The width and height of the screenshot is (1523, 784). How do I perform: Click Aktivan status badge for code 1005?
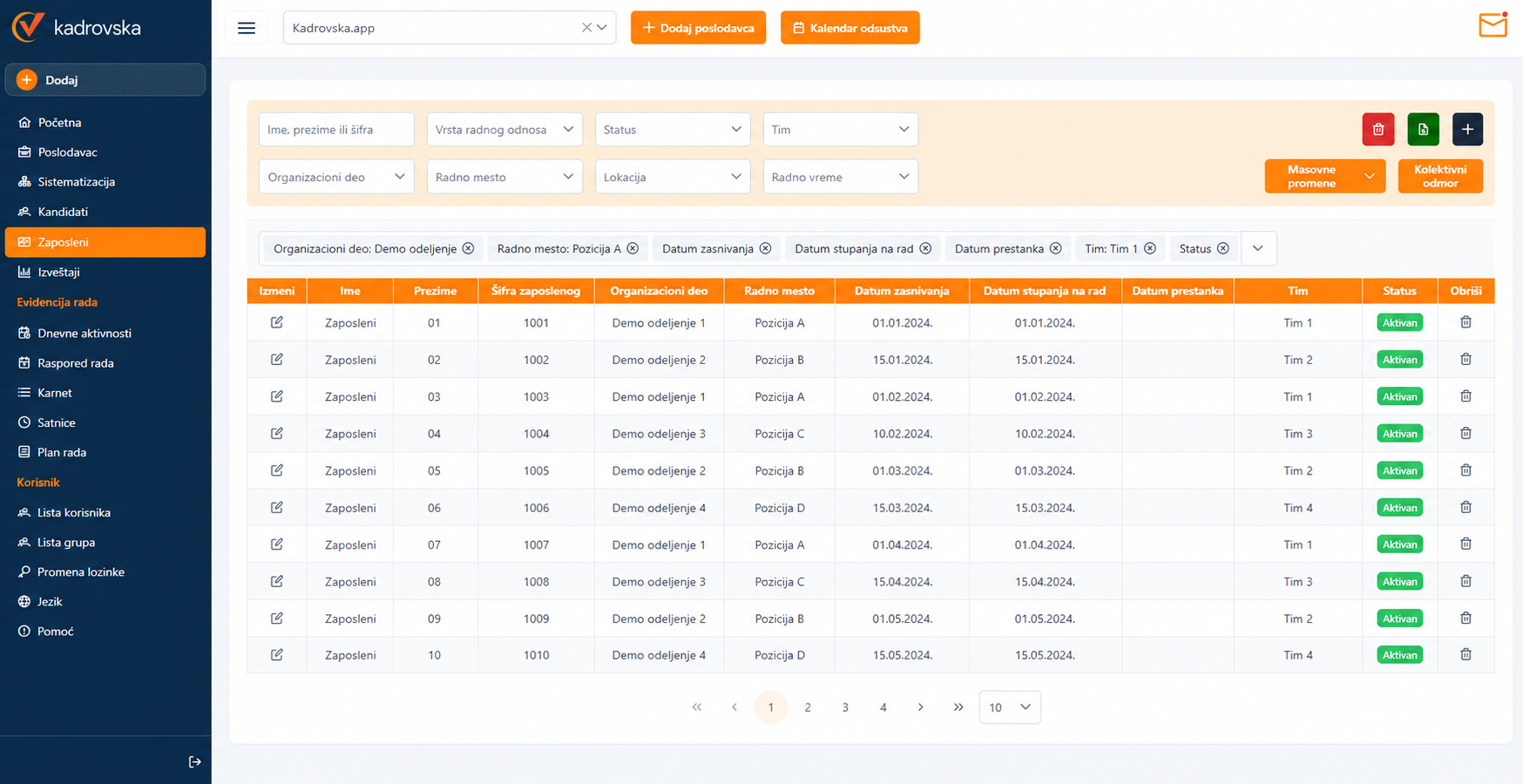coord(1399,470)
